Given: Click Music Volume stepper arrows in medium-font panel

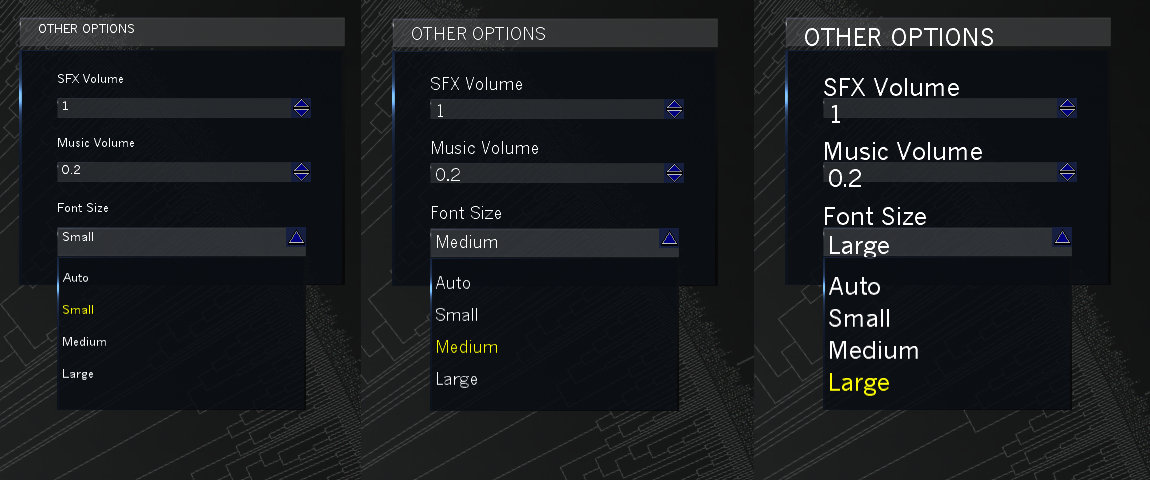Looking at the screenshot, I should click(675, 174).
